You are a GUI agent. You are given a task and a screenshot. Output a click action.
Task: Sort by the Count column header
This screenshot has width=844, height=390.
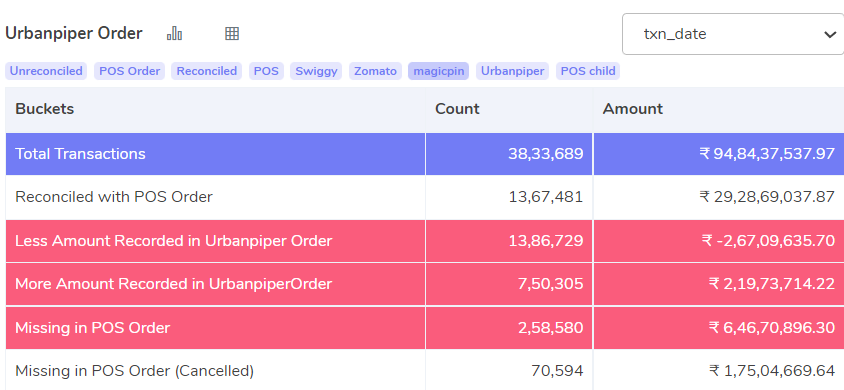[457, 109]
